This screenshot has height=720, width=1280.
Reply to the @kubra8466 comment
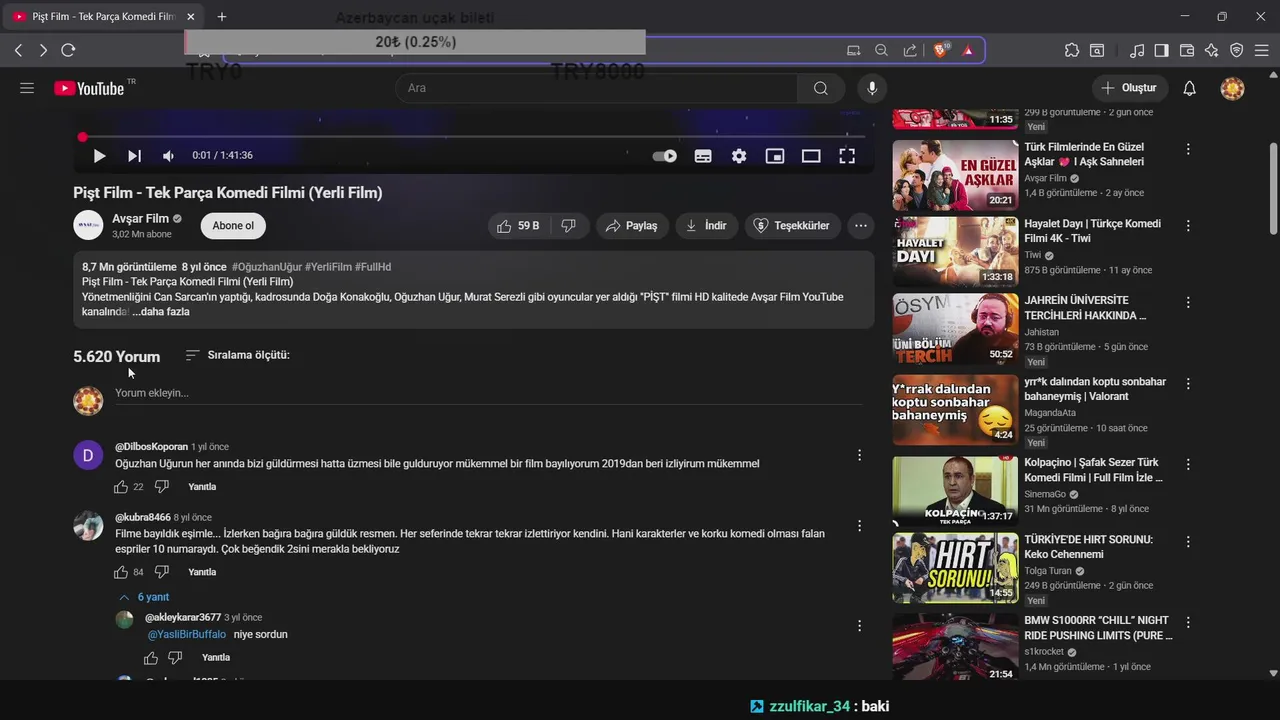pos(202,572)
